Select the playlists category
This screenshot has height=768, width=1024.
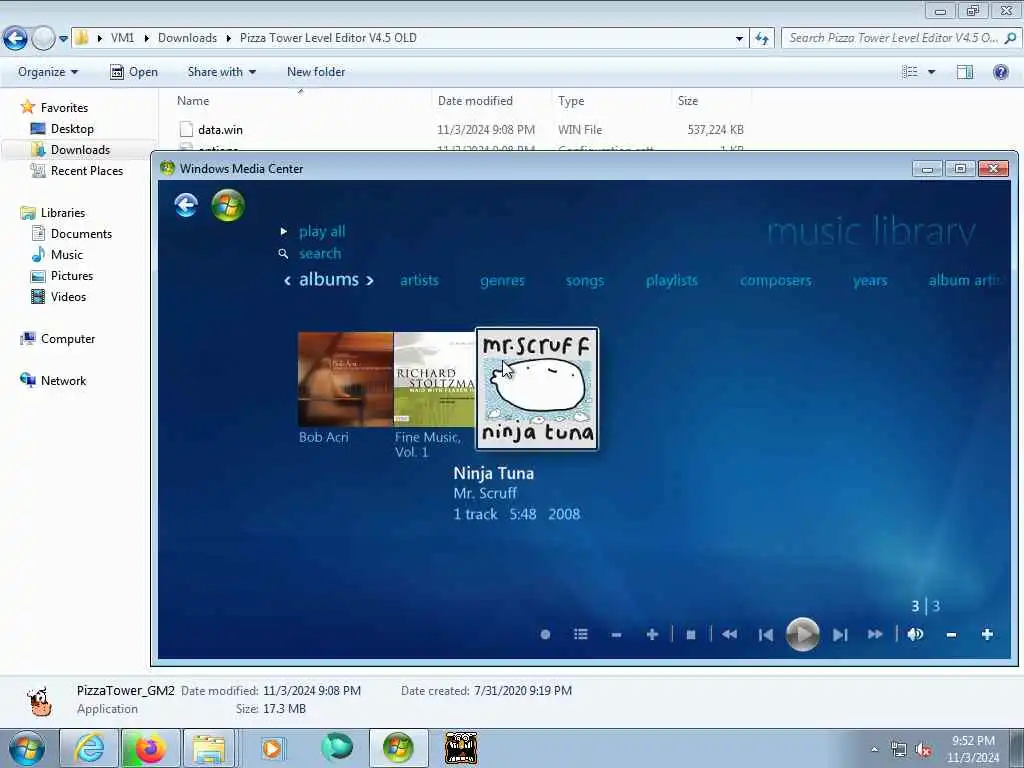pyautogui.click(x=671, y=280)
